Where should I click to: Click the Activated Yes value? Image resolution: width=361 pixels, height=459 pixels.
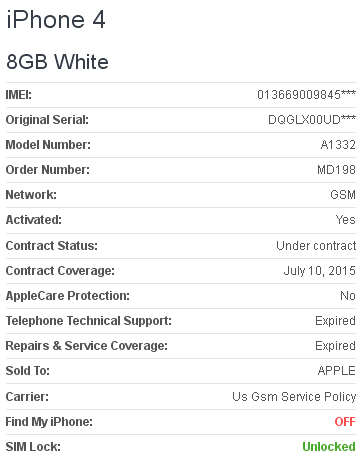coord(346,220)
